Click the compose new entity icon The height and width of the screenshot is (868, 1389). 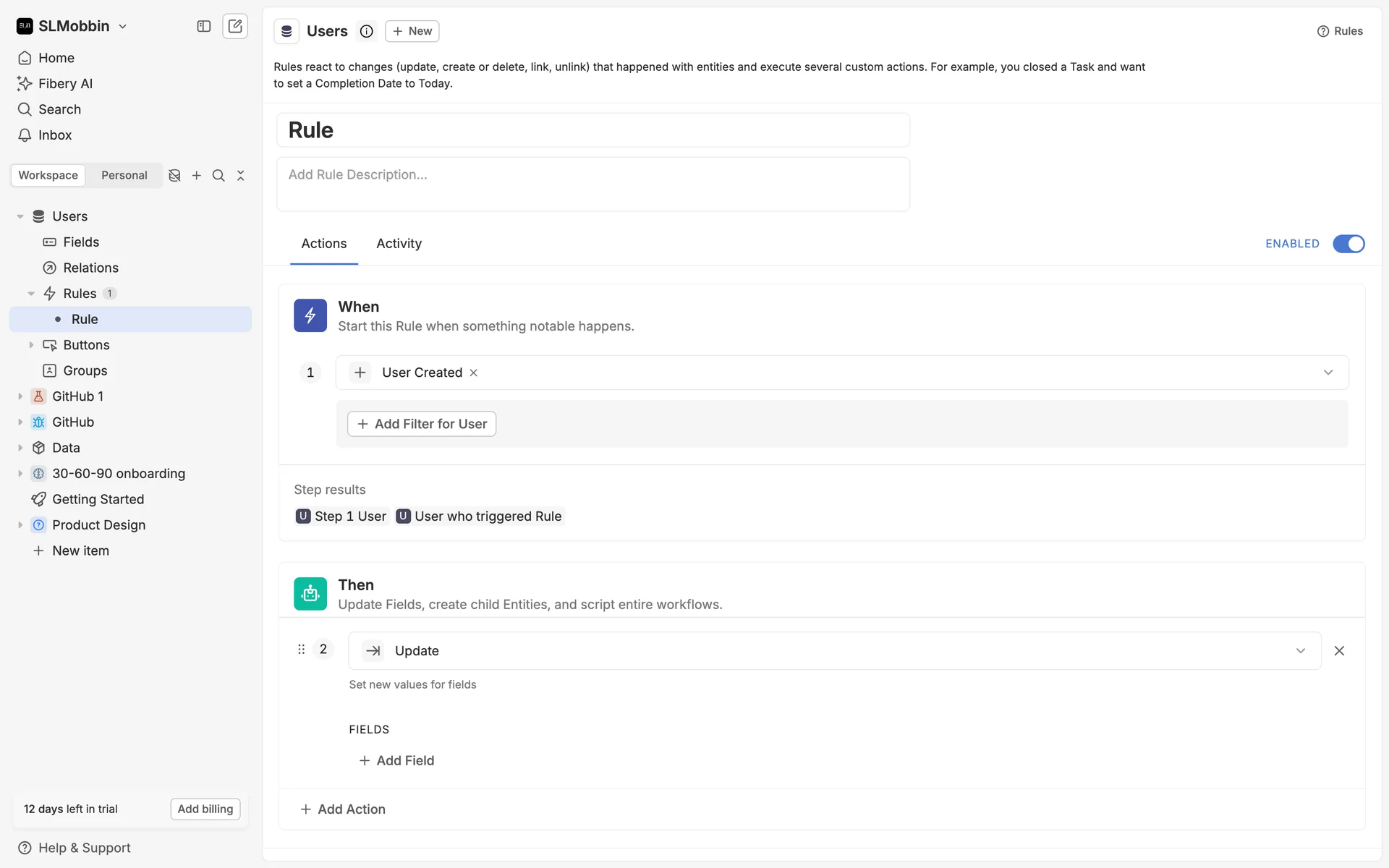point(235,26)
